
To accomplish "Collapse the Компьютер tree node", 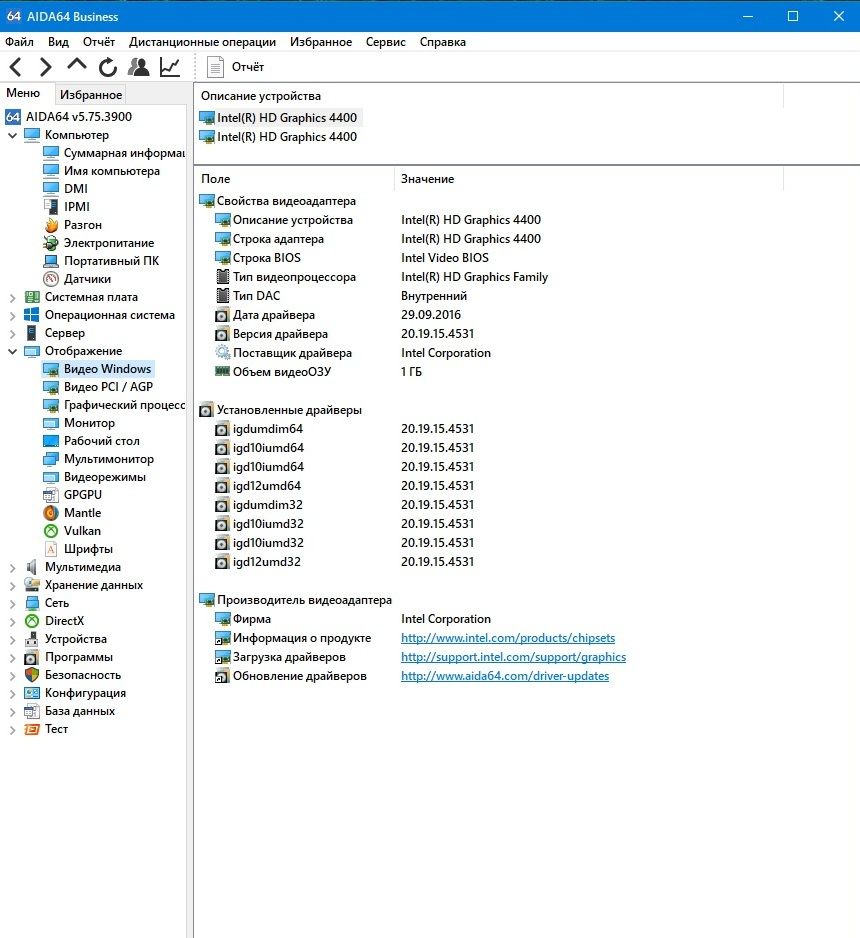I will [x=12, y=135].
